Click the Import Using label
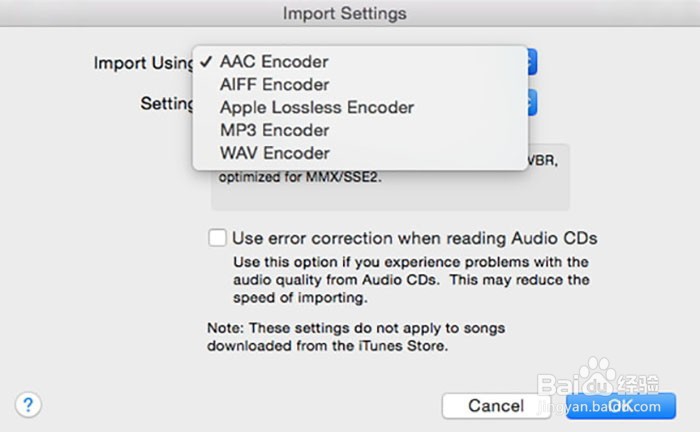 (x=144, y=63)
